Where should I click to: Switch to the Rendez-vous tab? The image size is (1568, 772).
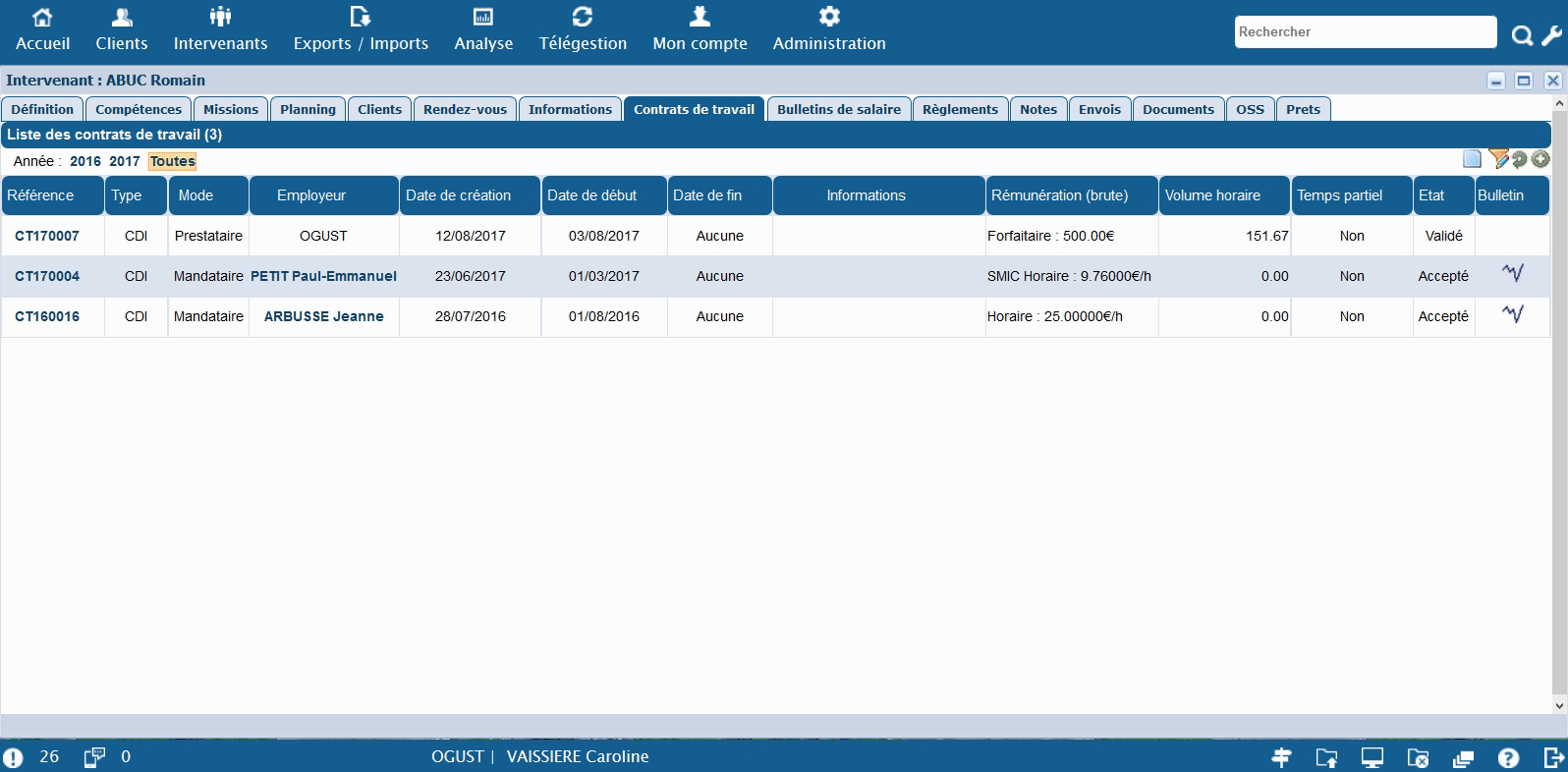coord(465,109)
